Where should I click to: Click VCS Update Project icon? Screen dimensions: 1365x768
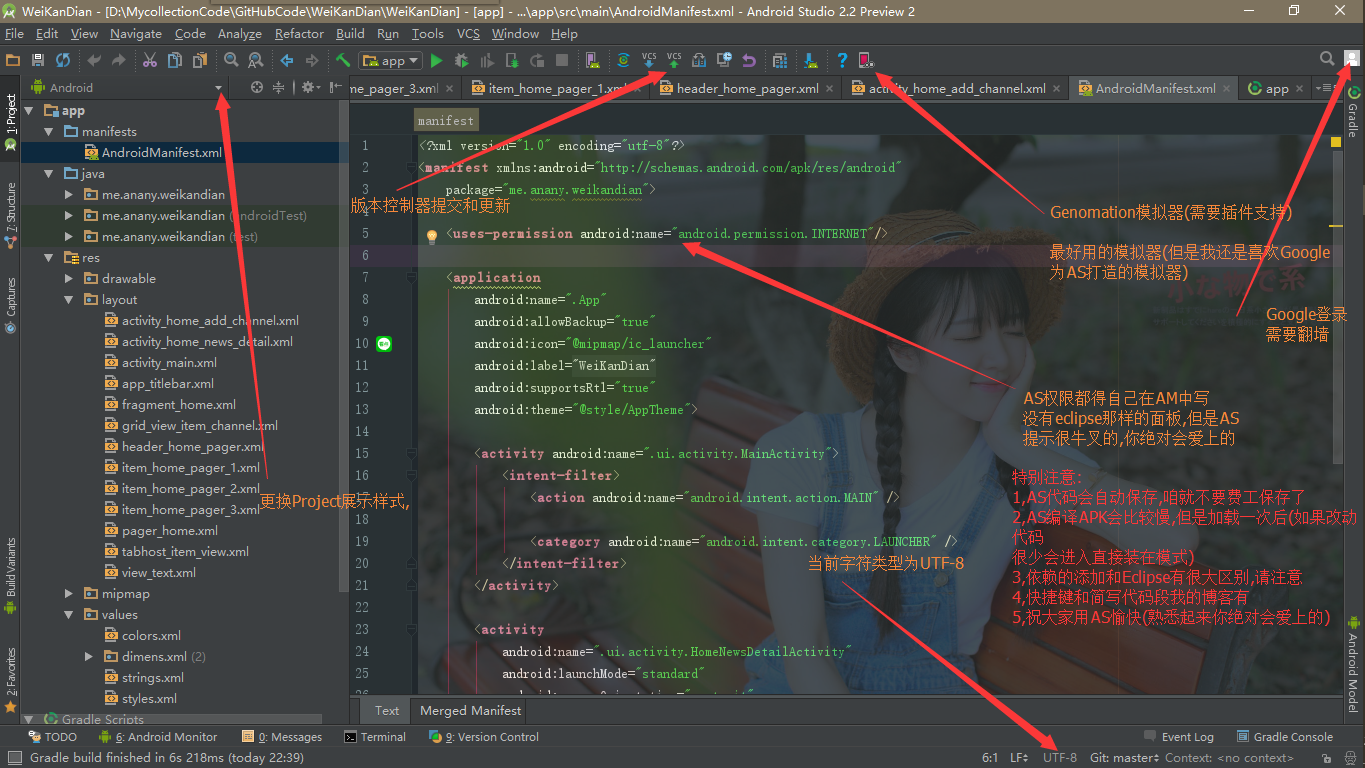[x=649, y=60]
